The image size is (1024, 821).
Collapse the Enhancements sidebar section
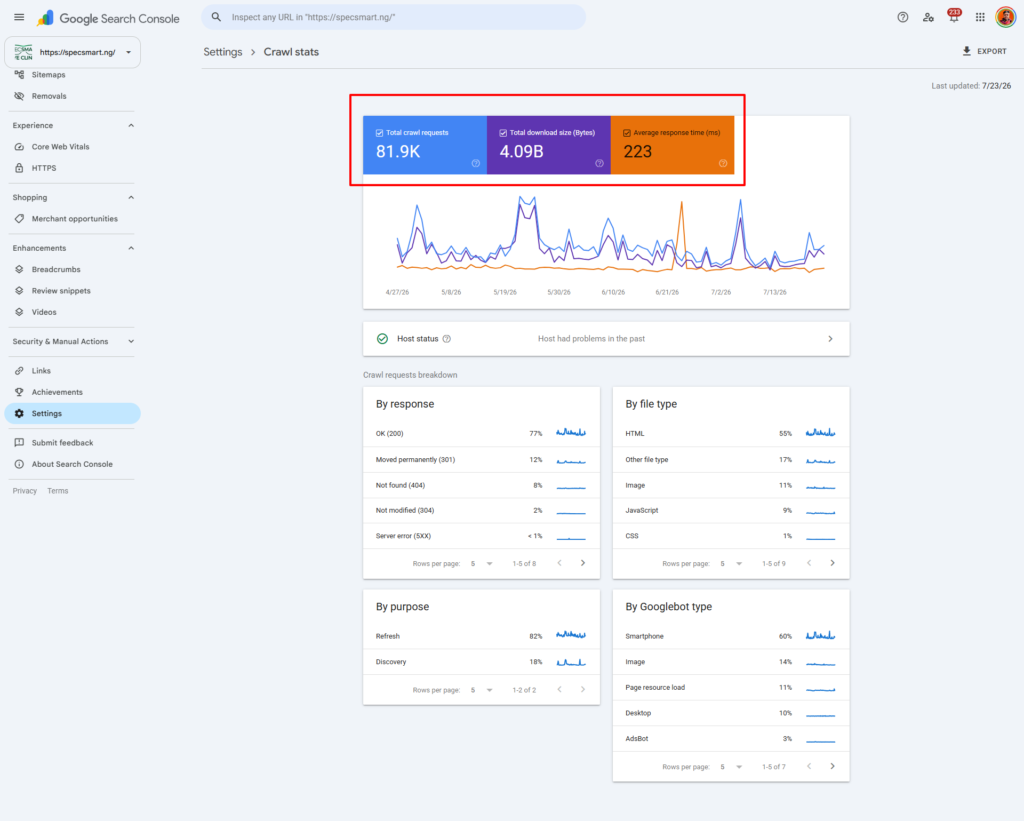pyautogui.click(x=131, y=248)
